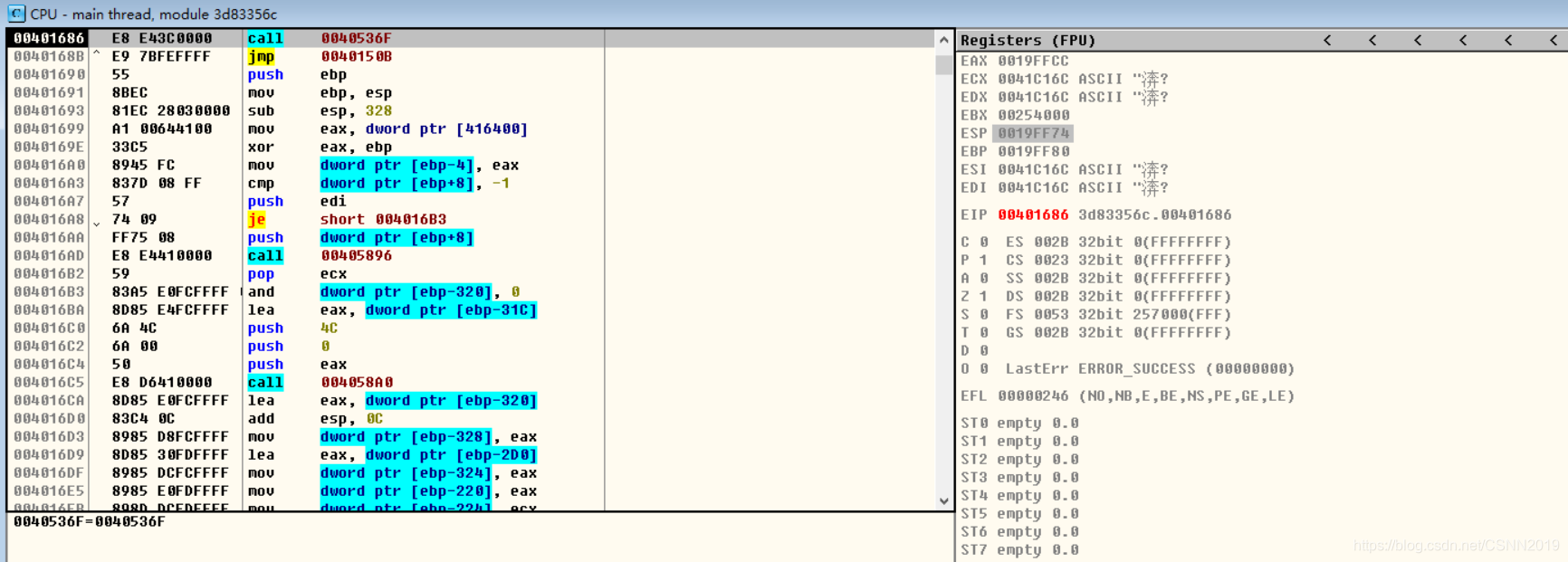Click operand 'dword ptr [ebp-4]'
The image size is (1568, 562).
[397, 165]
